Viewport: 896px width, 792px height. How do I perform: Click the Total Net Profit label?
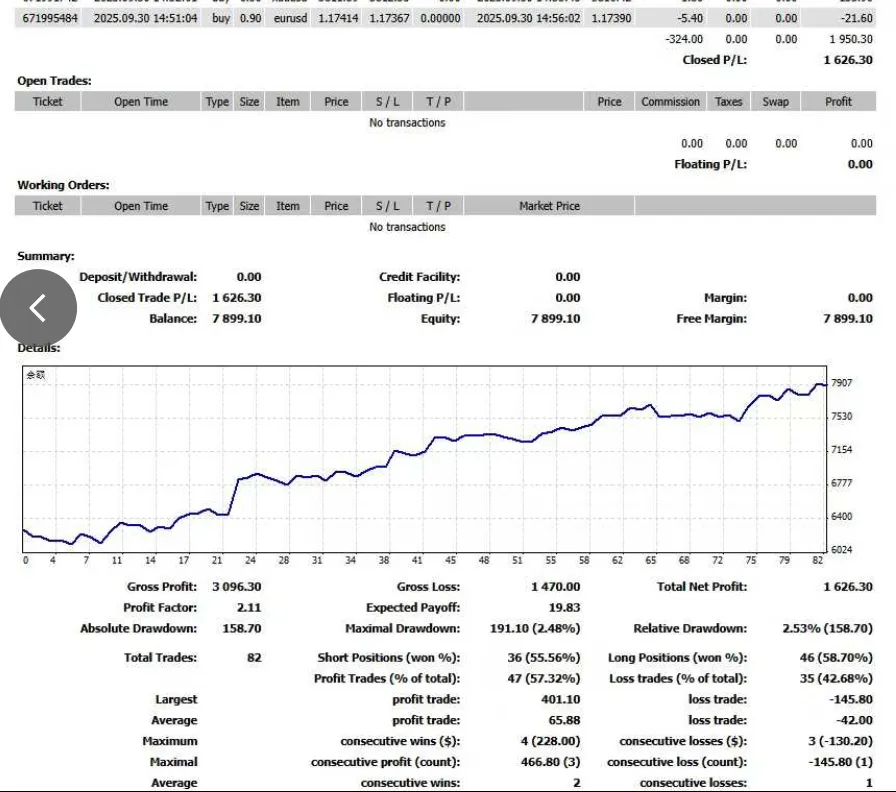[x=702, y=587]
